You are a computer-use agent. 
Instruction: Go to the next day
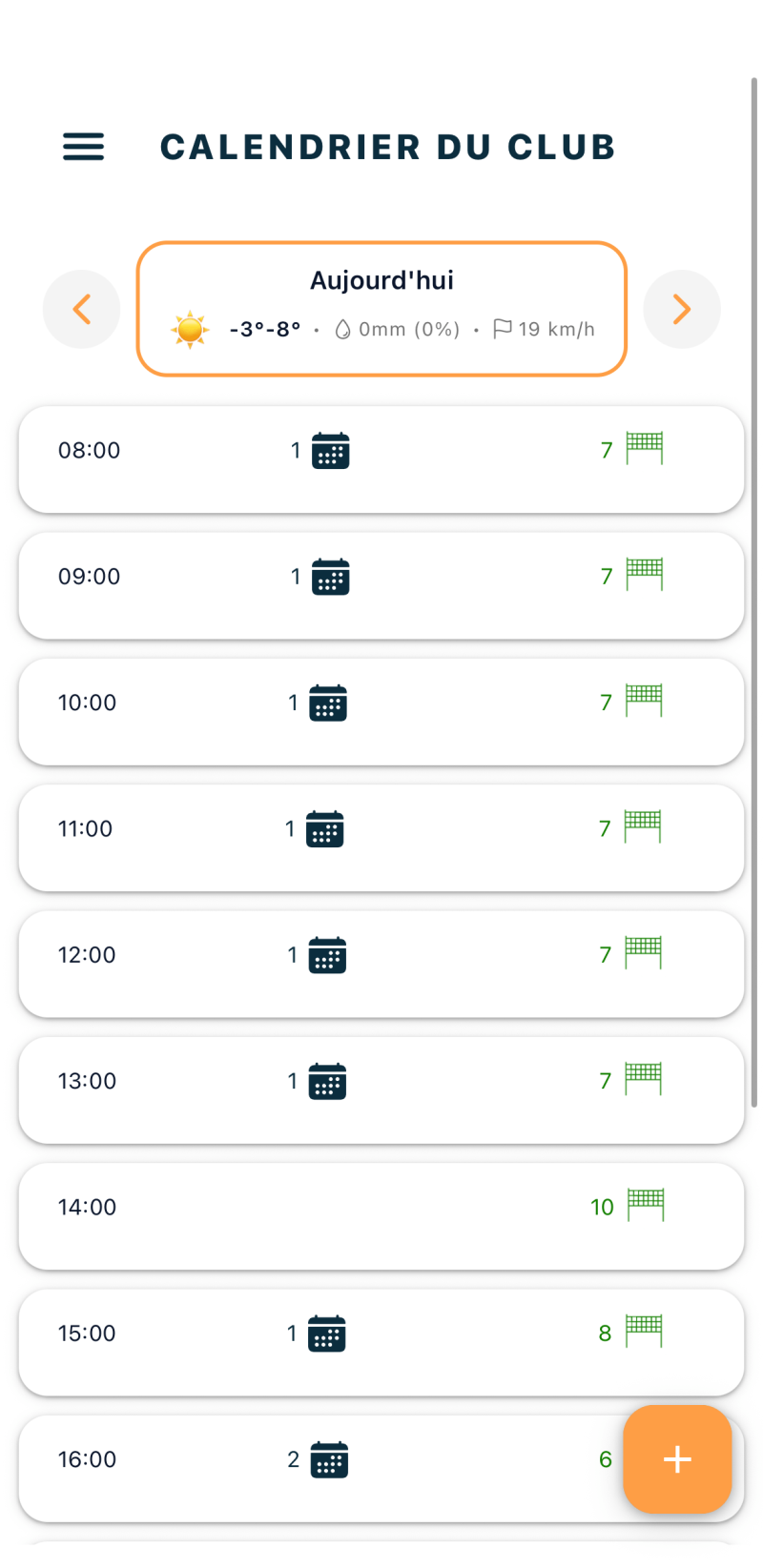point(681,309)
